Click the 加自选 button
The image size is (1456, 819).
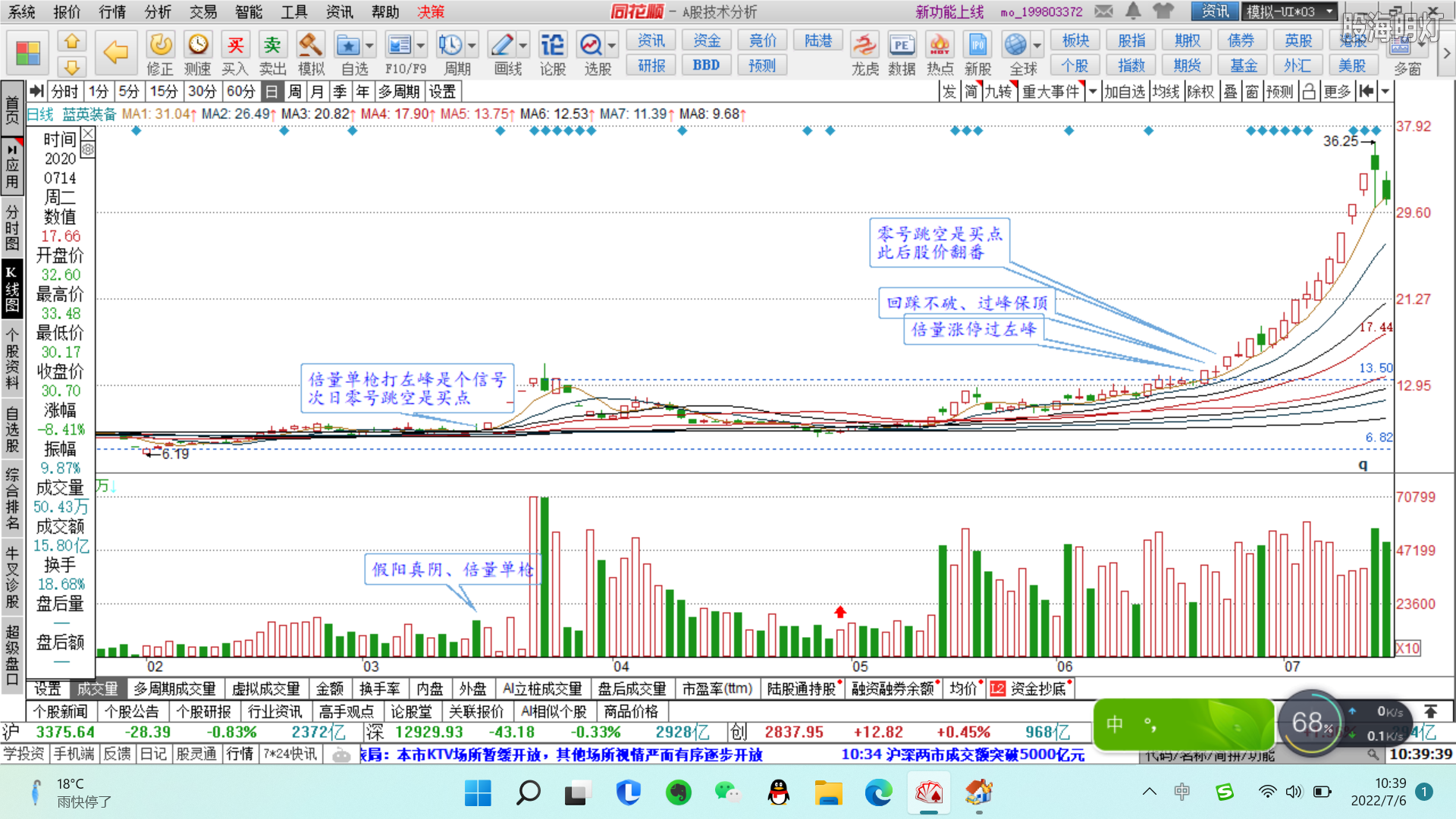[x=1125, y=92]
